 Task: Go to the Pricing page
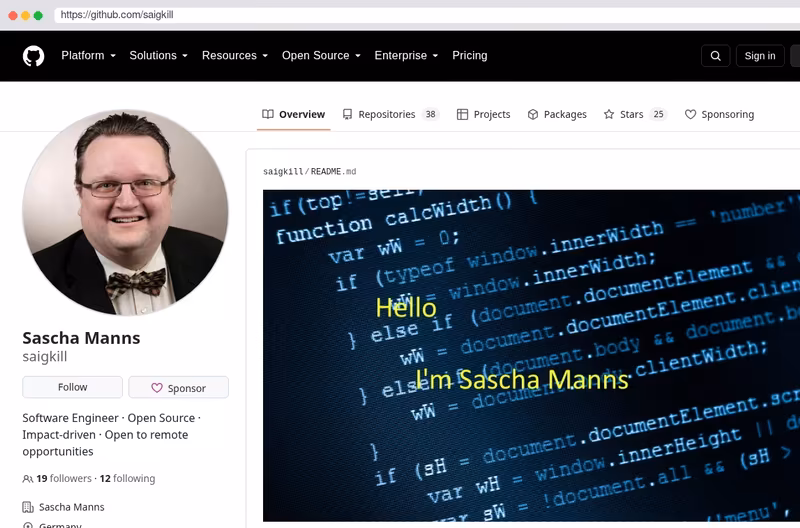tap(469, 56)
